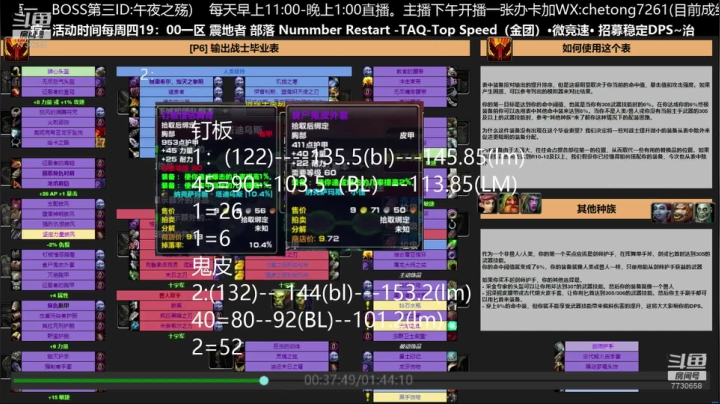The width and height of the screenshot is (720, 404).
Task: Select yellow row 坚定力量披风
Action: tap(58, 234)
